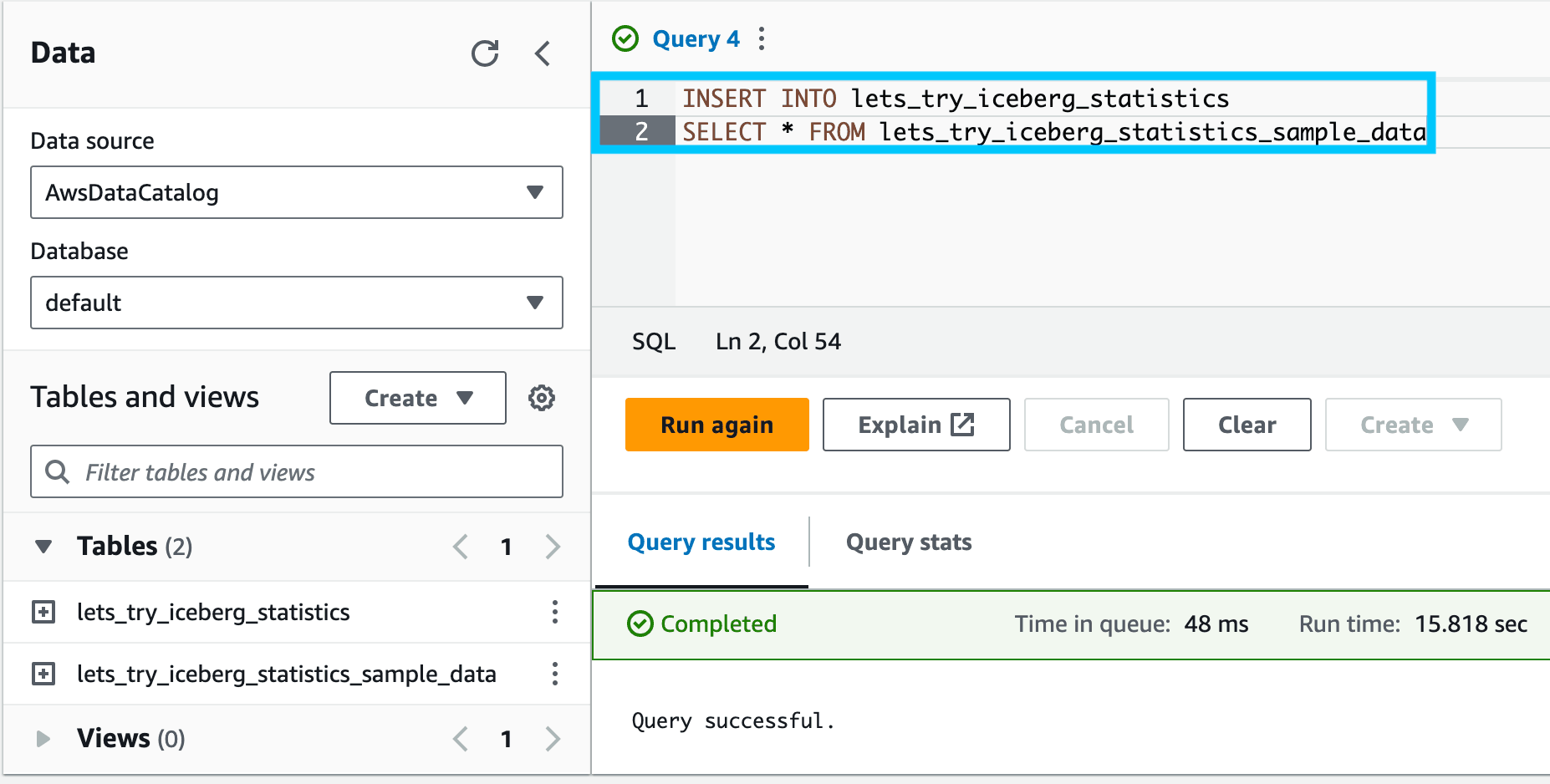Viewport: 1550px width, 784px height.
Task: Open Create dropdown beside Tables and views
Action: pyautogui.click(x=417, y=398)
